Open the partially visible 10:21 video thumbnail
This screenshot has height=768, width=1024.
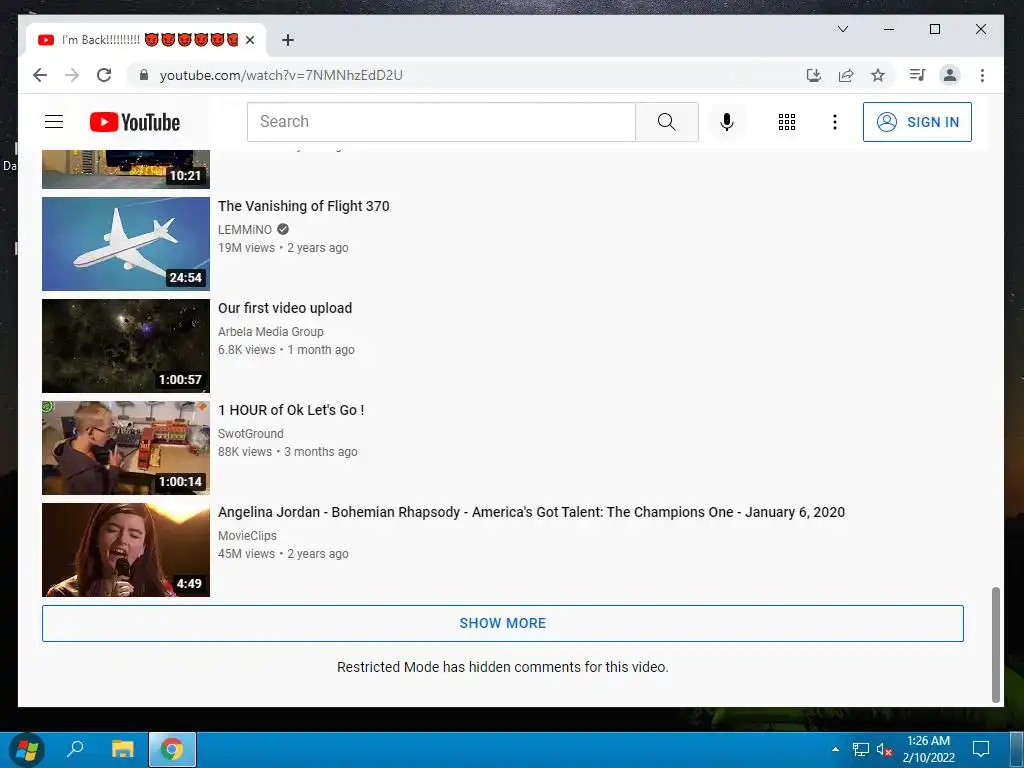point(126,169)
